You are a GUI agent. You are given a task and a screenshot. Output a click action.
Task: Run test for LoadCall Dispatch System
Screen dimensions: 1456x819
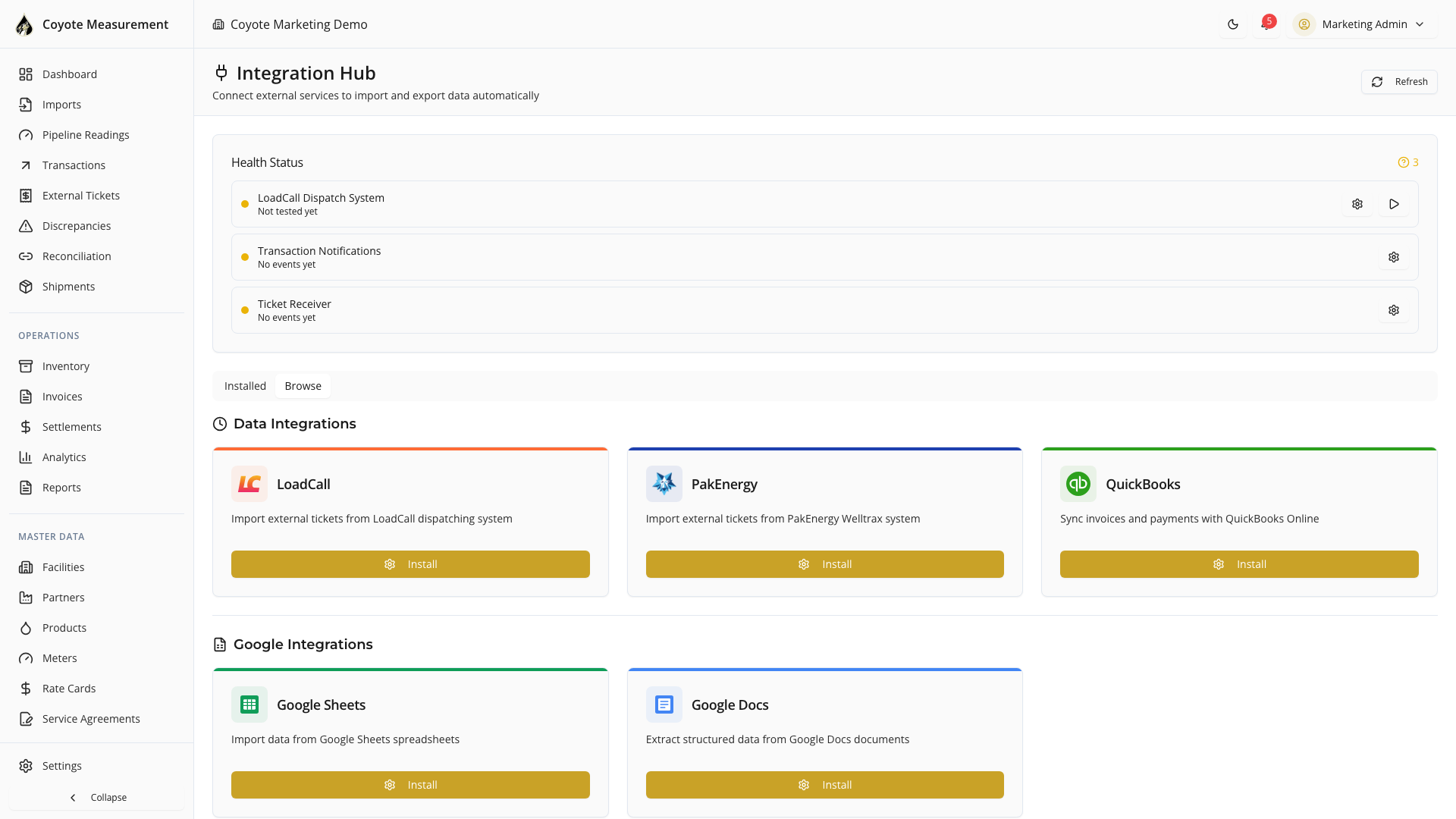[1394, 204]
